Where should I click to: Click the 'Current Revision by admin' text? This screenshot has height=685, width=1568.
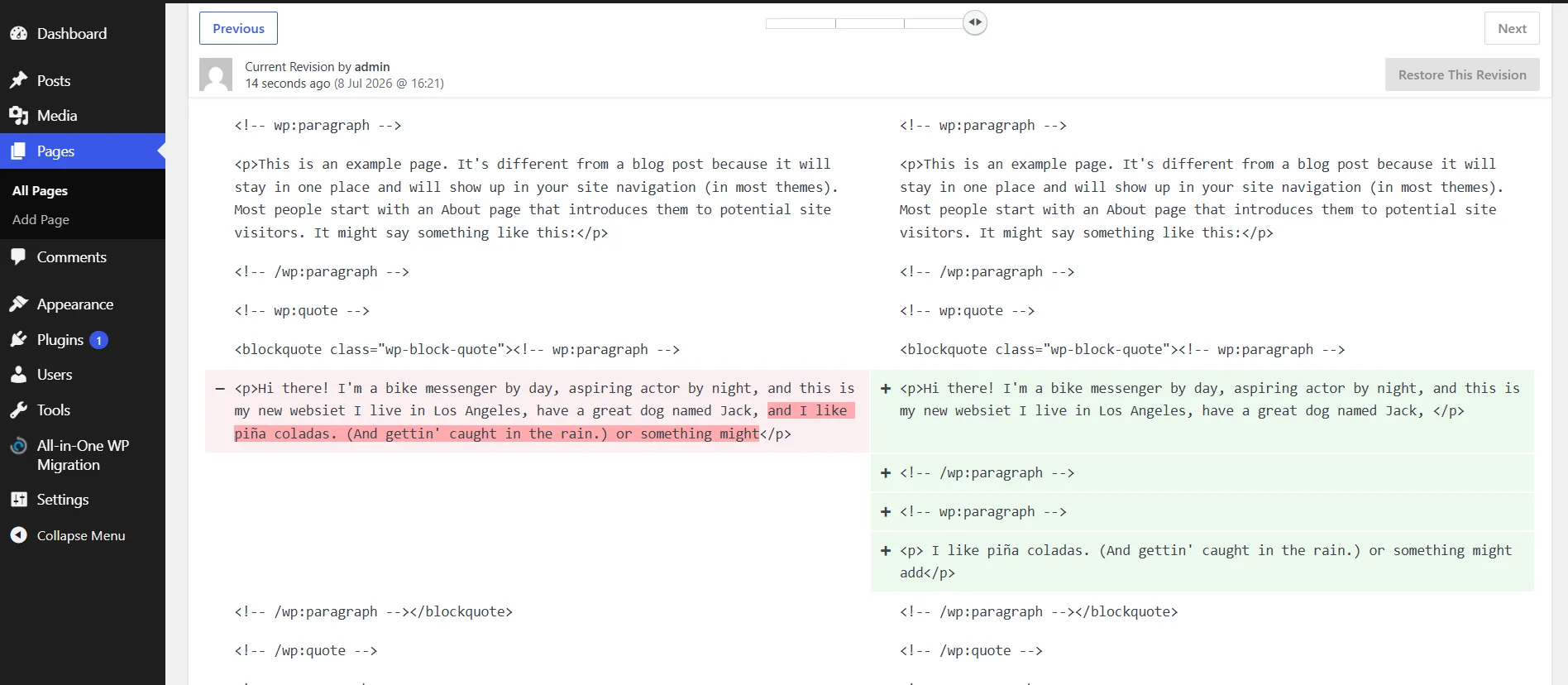pyautogui.click(x=318, y=67)
